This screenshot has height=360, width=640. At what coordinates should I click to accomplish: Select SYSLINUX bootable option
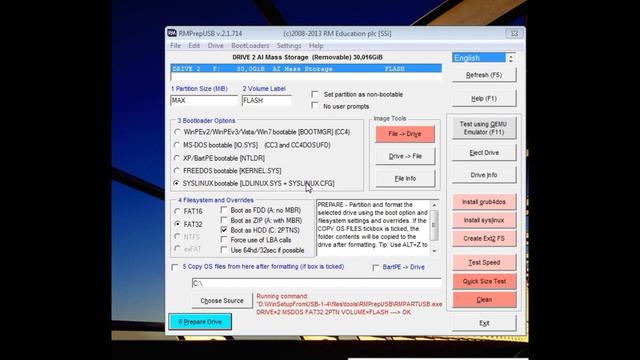click(177, 184)
